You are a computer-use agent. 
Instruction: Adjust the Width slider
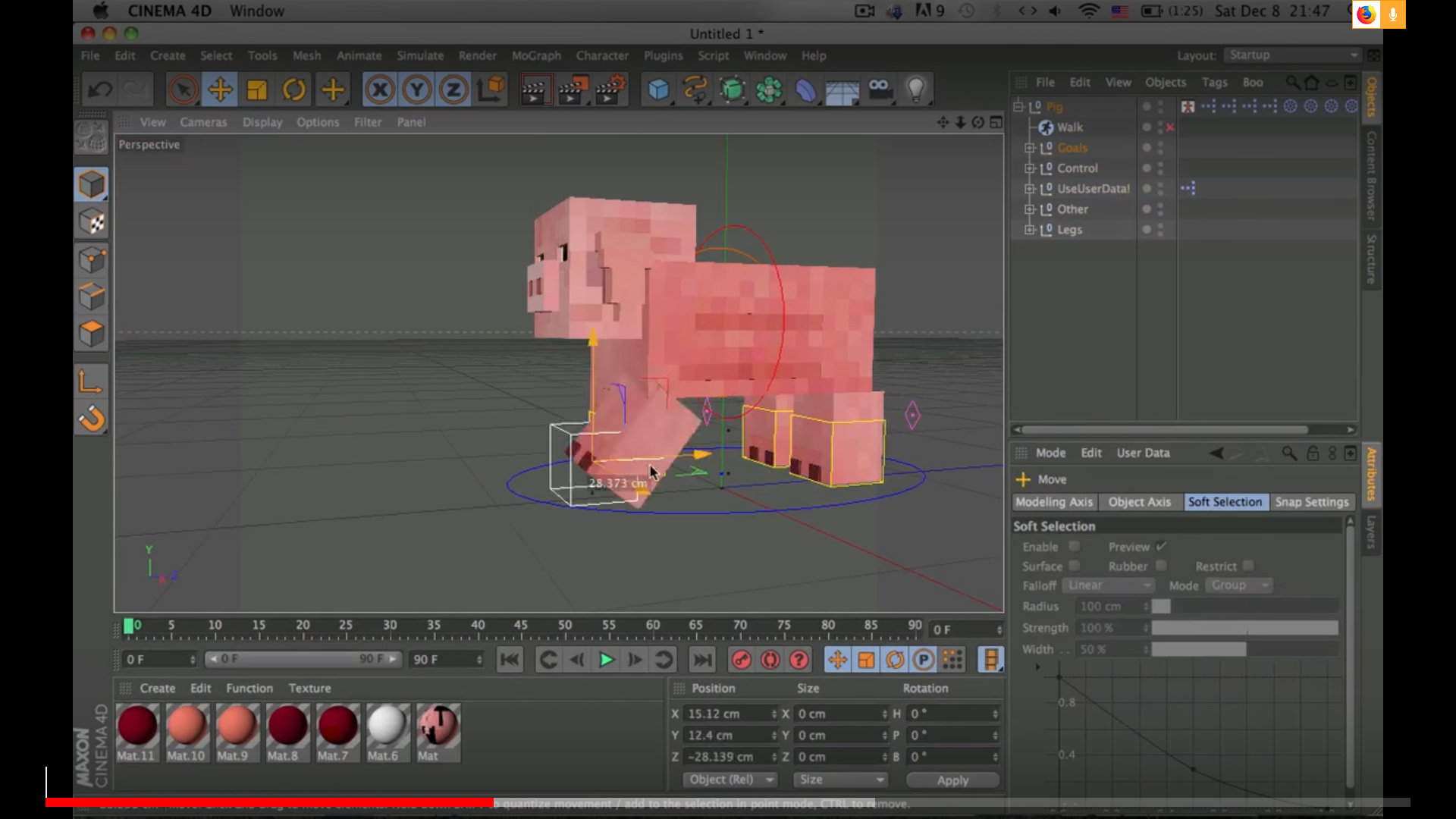coord(1244,650)
